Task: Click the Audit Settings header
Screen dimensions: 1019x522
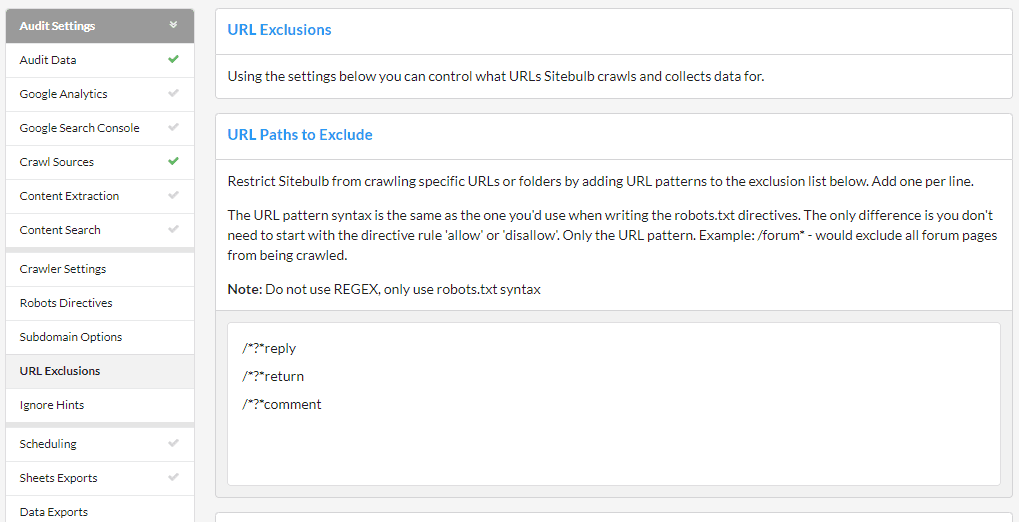Action: [58, 26]
